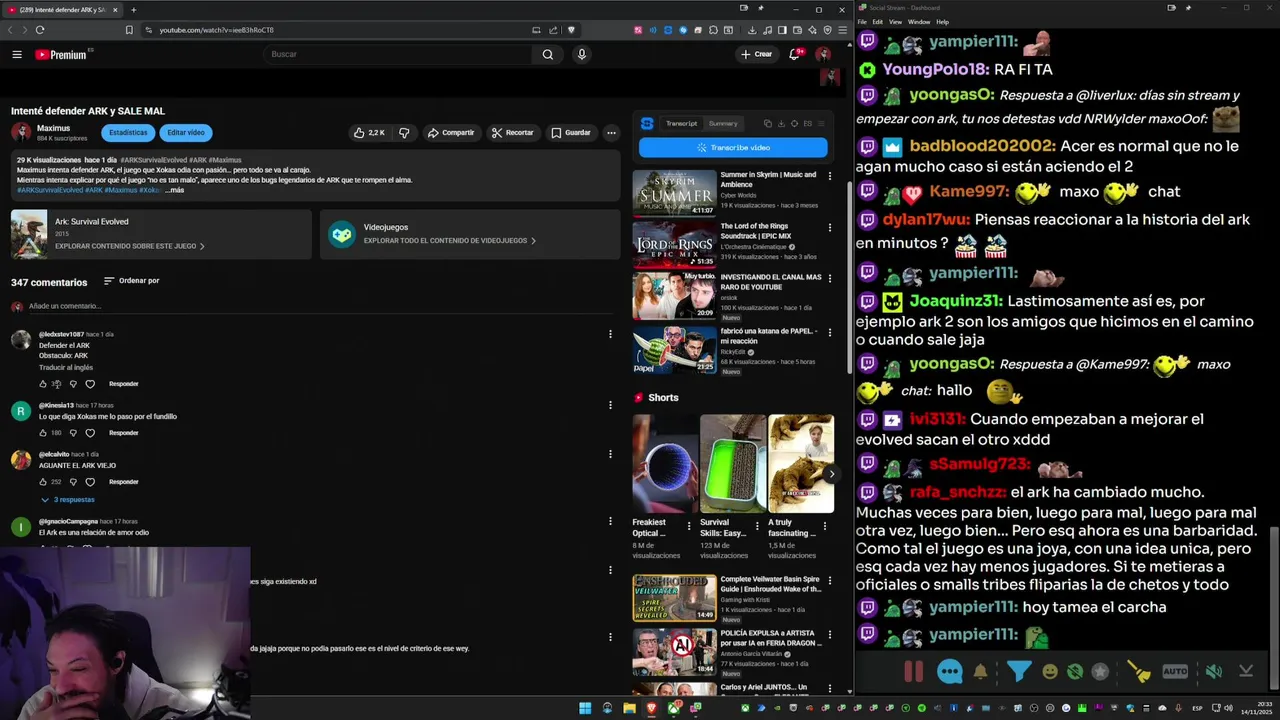The image size is (1280, 720).
Task: Clear chat with the yellow broom icon
Action: (x=1139, y=672)
